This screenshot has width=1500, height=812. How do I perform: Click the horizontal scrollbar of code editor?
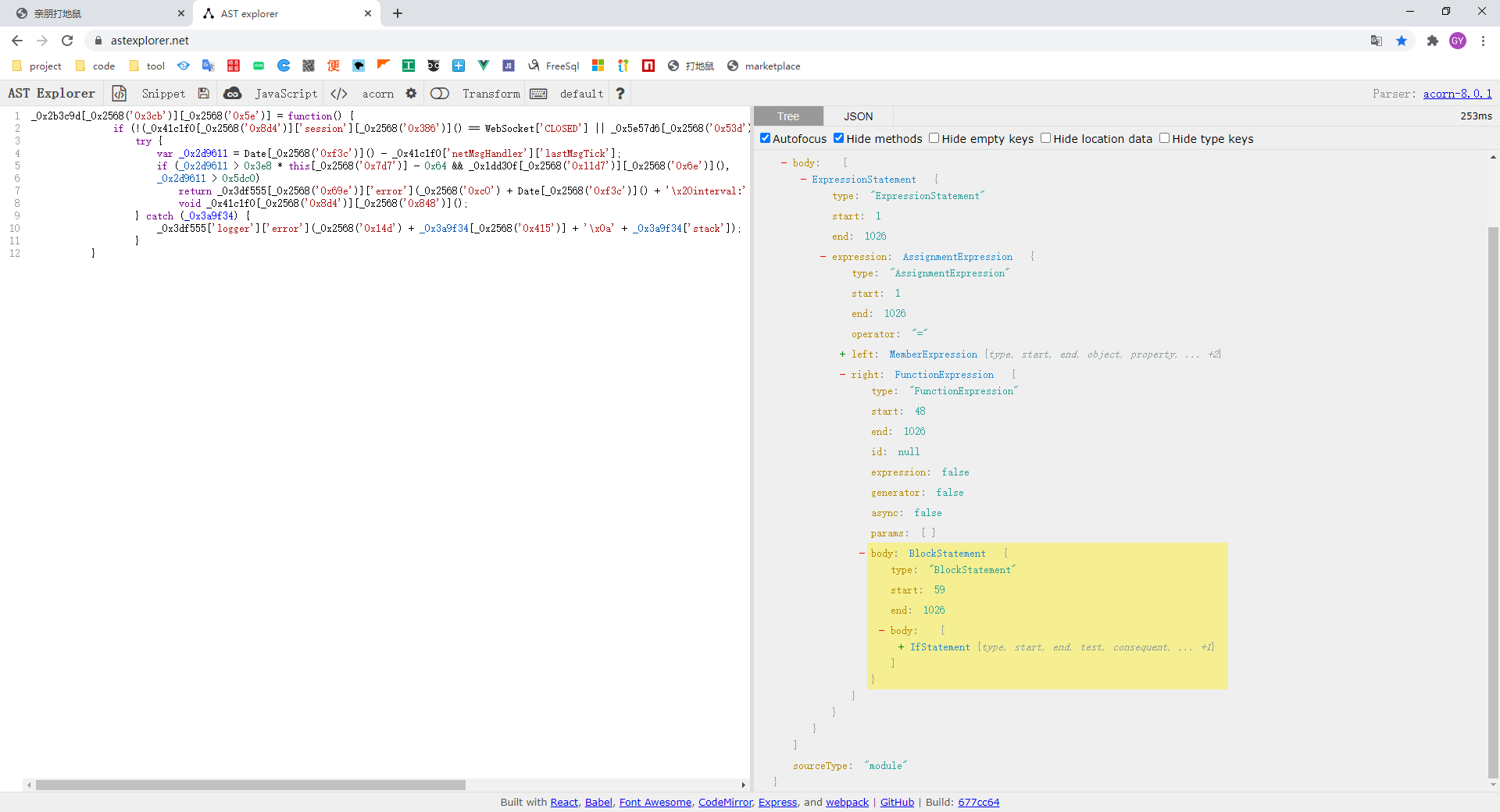coord(250,785)
